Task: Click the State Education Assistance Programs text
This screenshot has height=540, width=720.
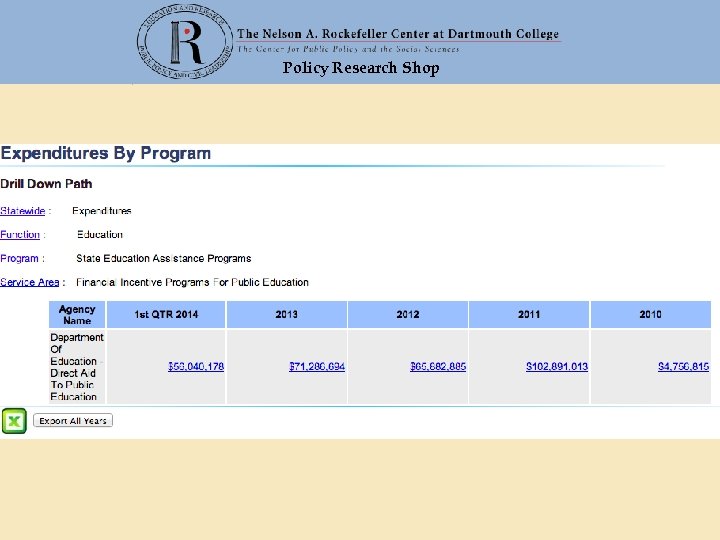Action: click(x=163, y=259)
